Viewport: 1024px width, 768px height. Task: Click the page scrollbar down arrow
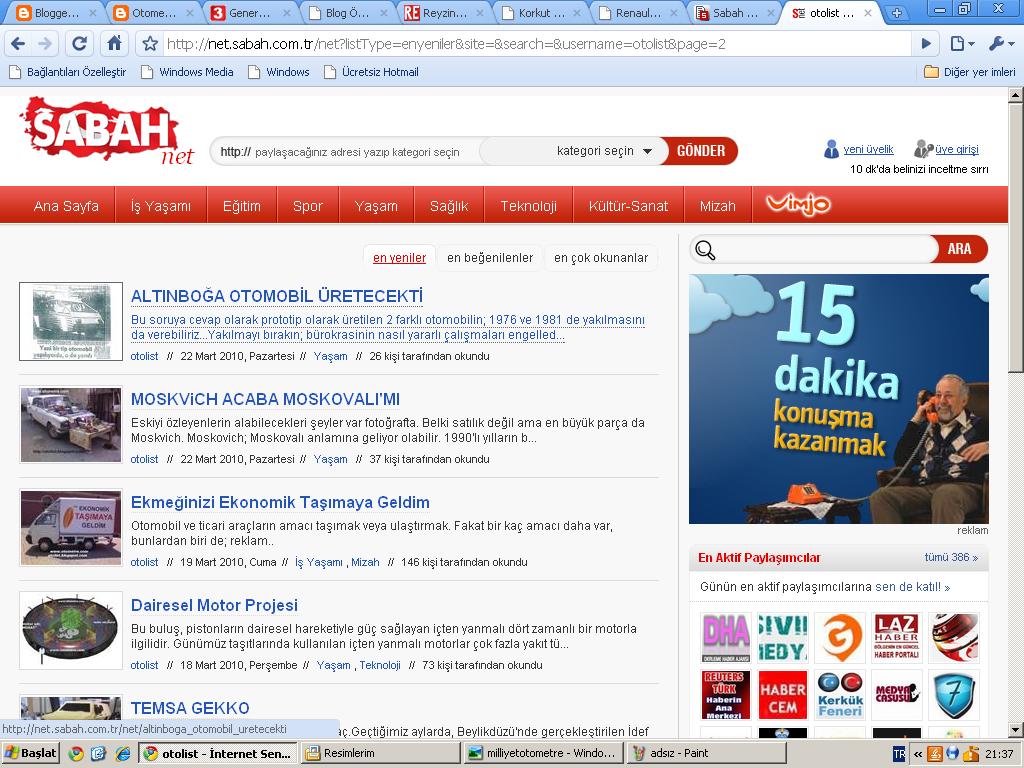tap(1015, 729)
